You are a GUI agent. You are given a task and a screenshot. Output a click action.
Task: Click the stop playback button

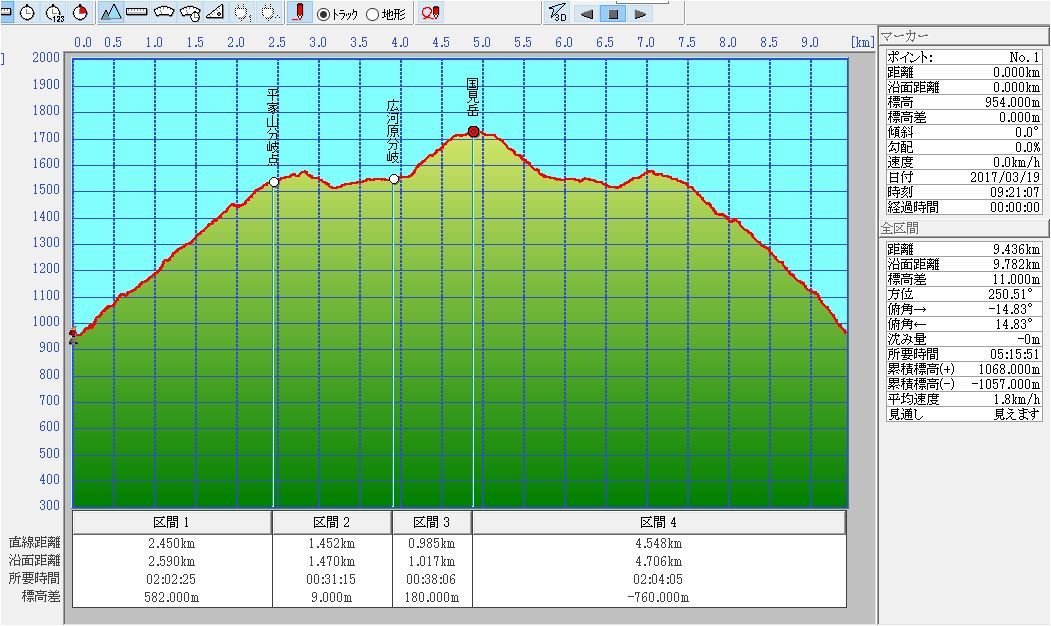click(x=613, y=14)
